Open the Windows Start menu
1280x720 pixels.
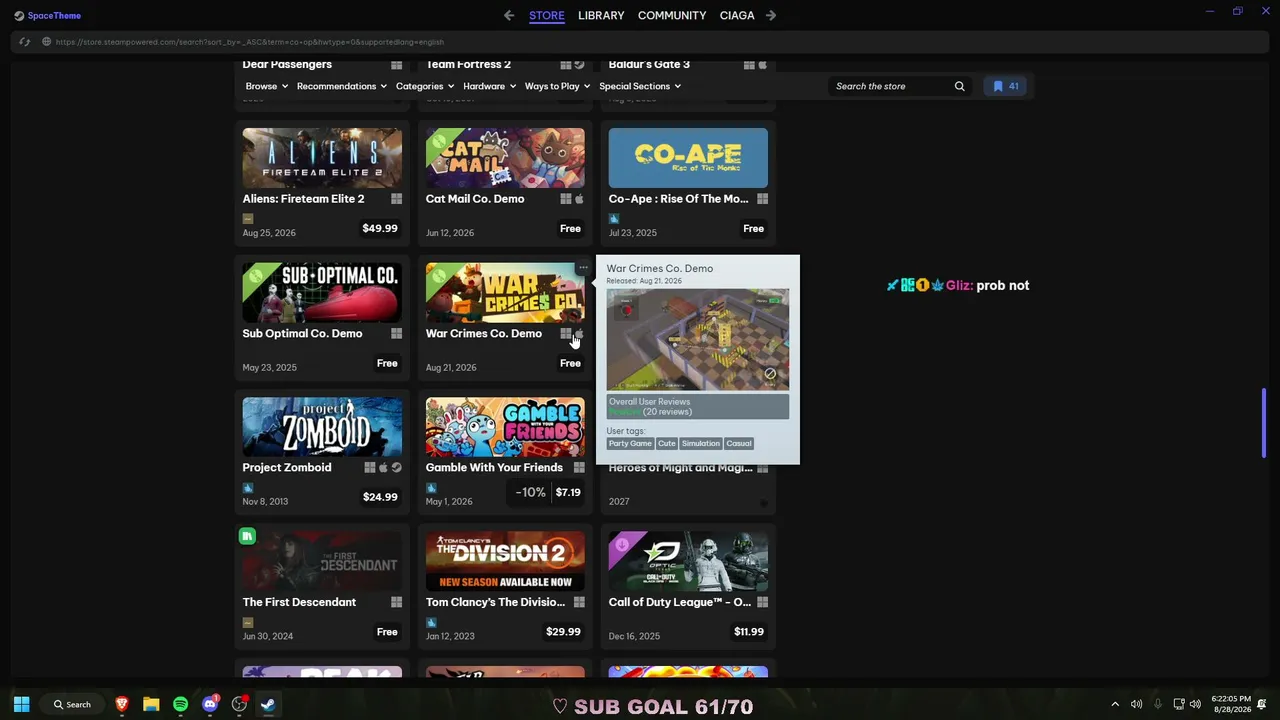(x=21, y=704)
